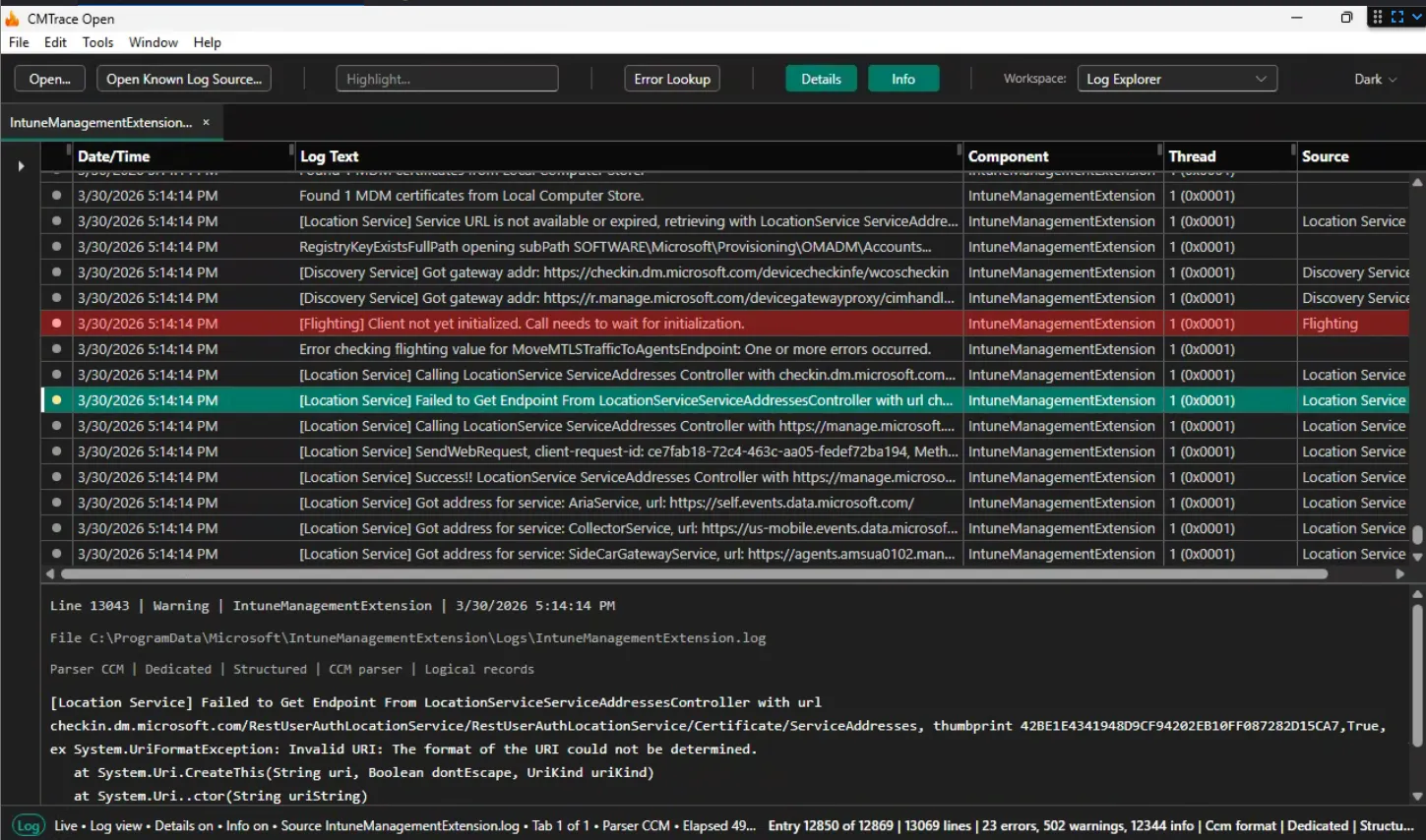Click the yellow warning dot on the highlighted row

56,399
